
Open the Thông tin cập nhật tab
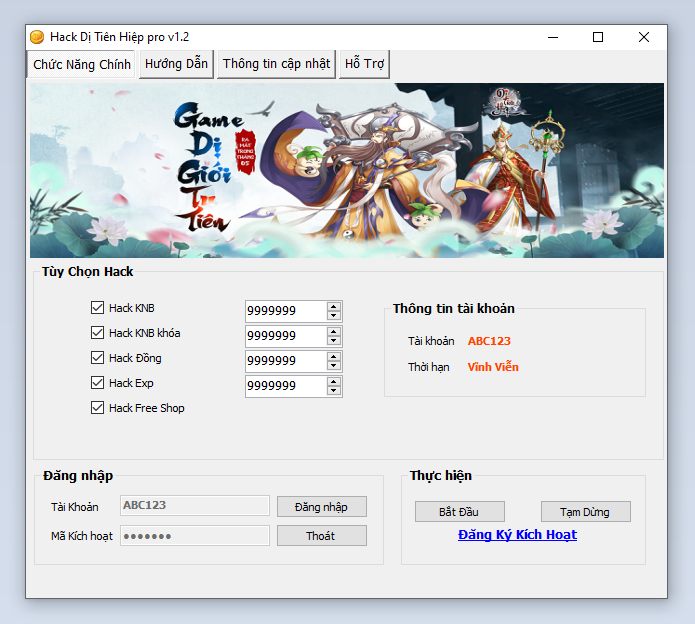[x=276, y=64]
